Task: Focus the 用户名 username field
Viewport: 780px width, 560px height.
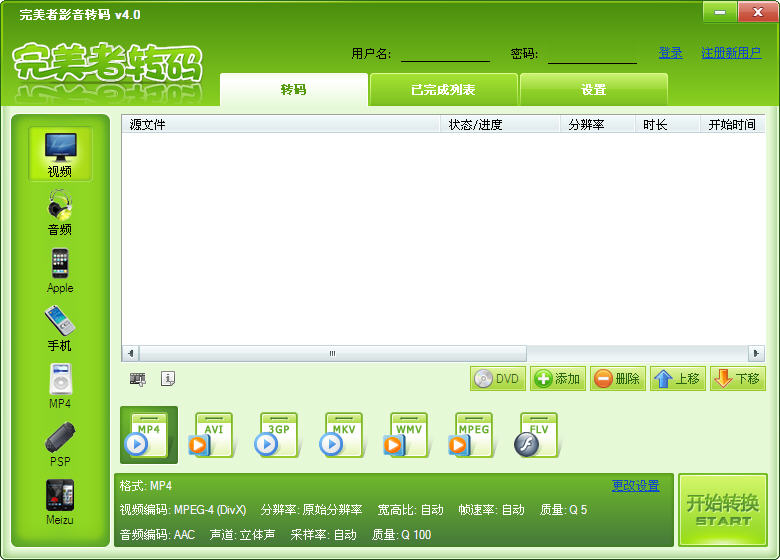Action: click(446, 54)
